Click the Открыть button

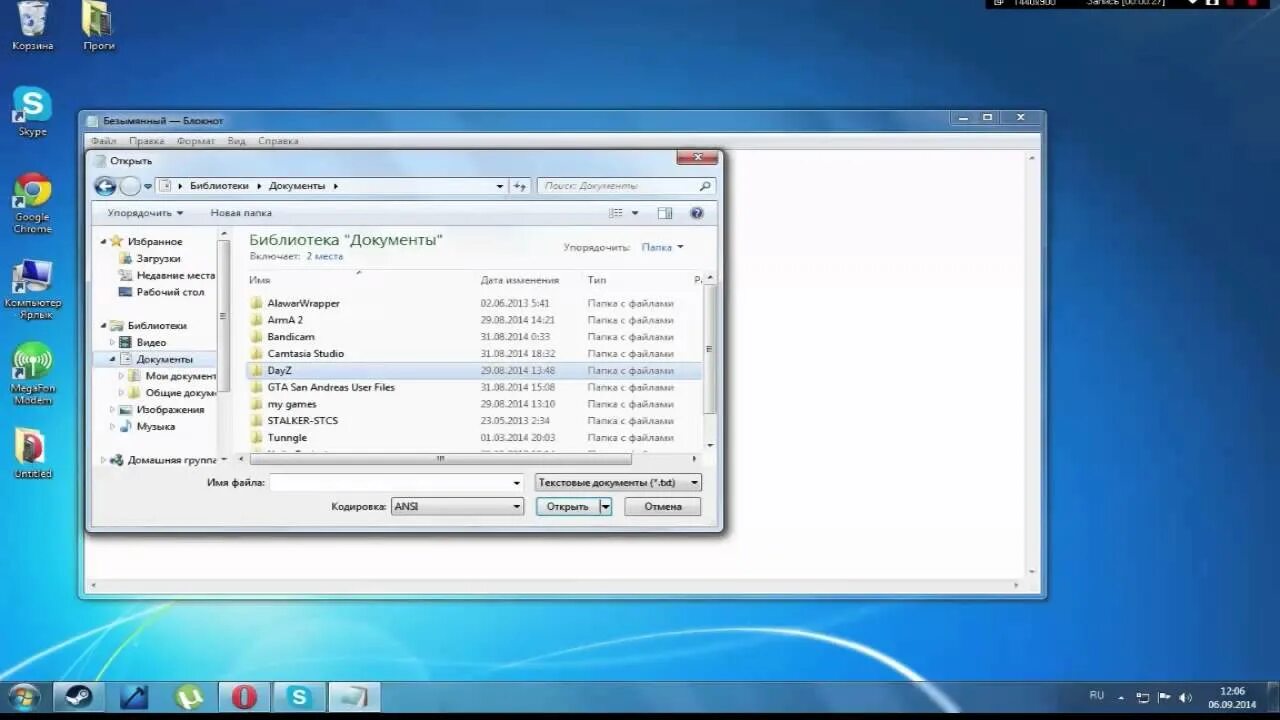tap(568, 506)
